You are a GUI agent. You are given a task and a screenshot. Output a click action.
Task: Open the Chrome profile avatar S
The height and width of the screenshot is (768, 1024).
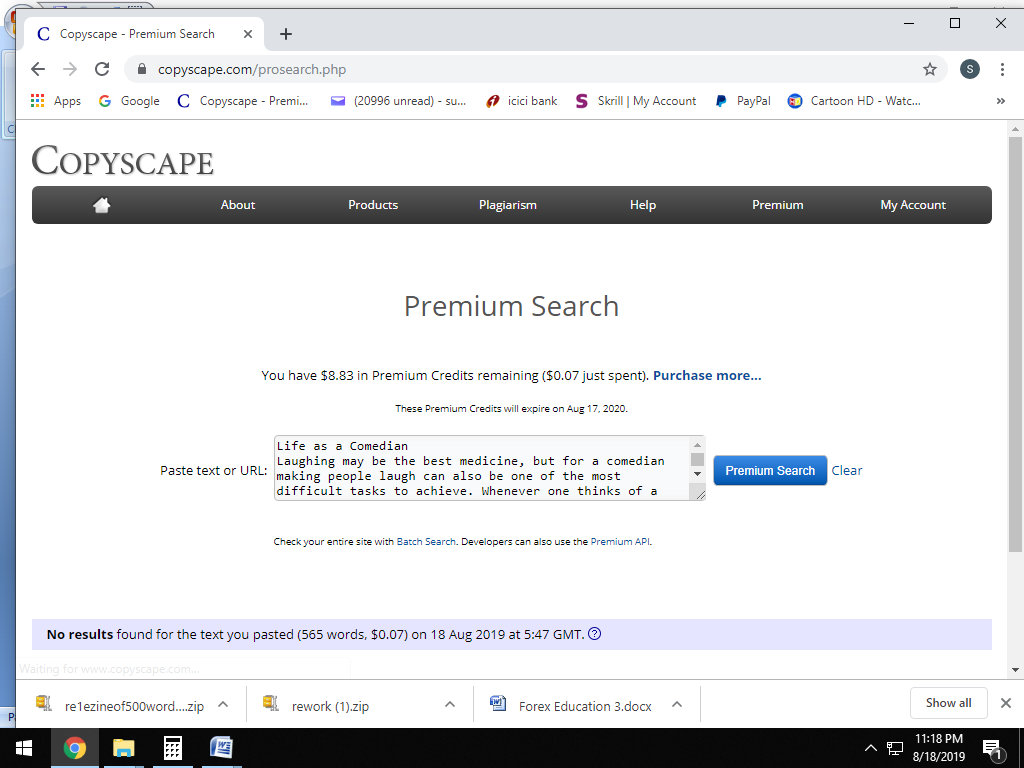point(969,69)
